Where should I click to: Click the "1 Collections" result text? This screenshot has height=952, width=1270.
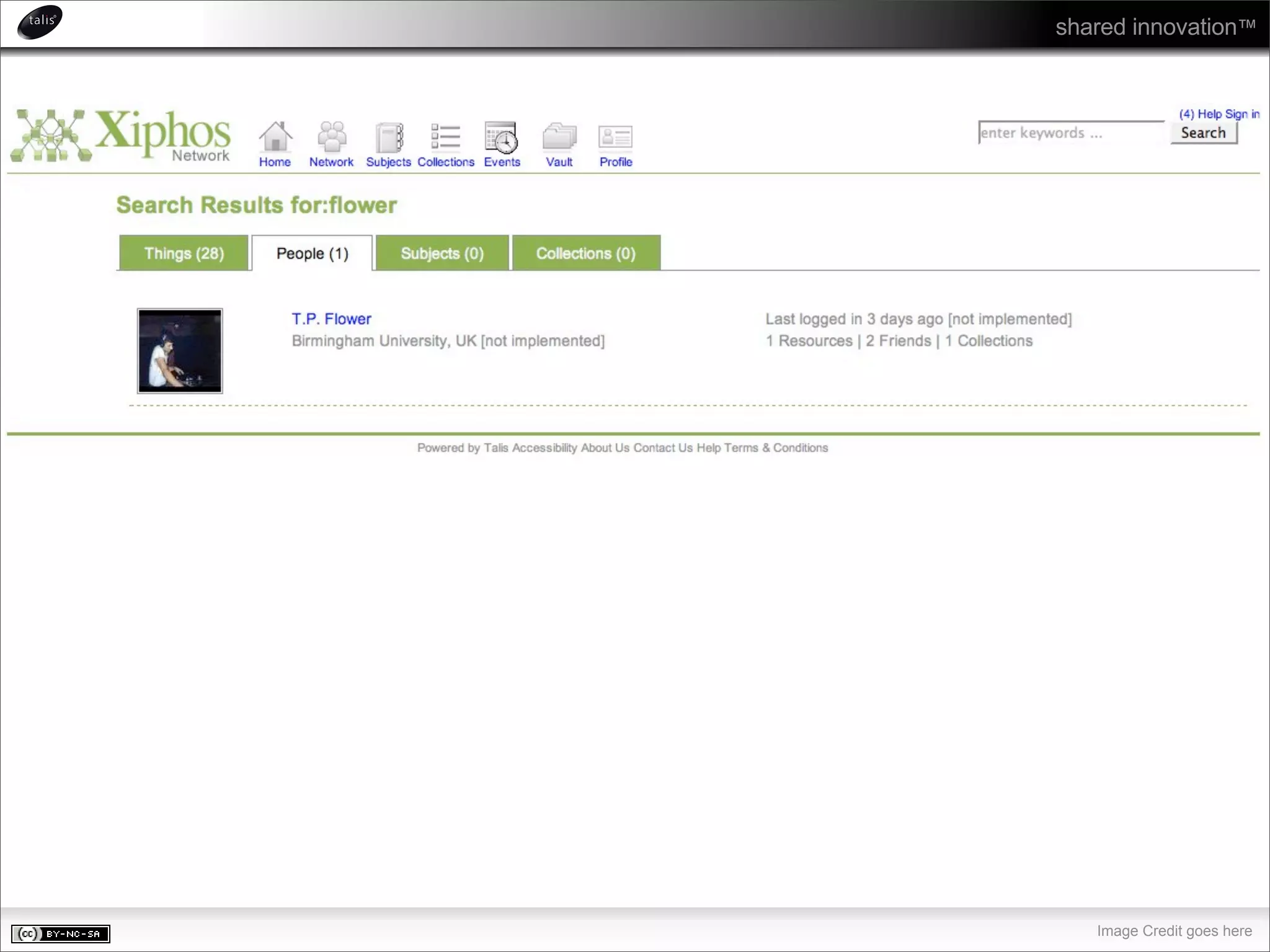(989, 341)
